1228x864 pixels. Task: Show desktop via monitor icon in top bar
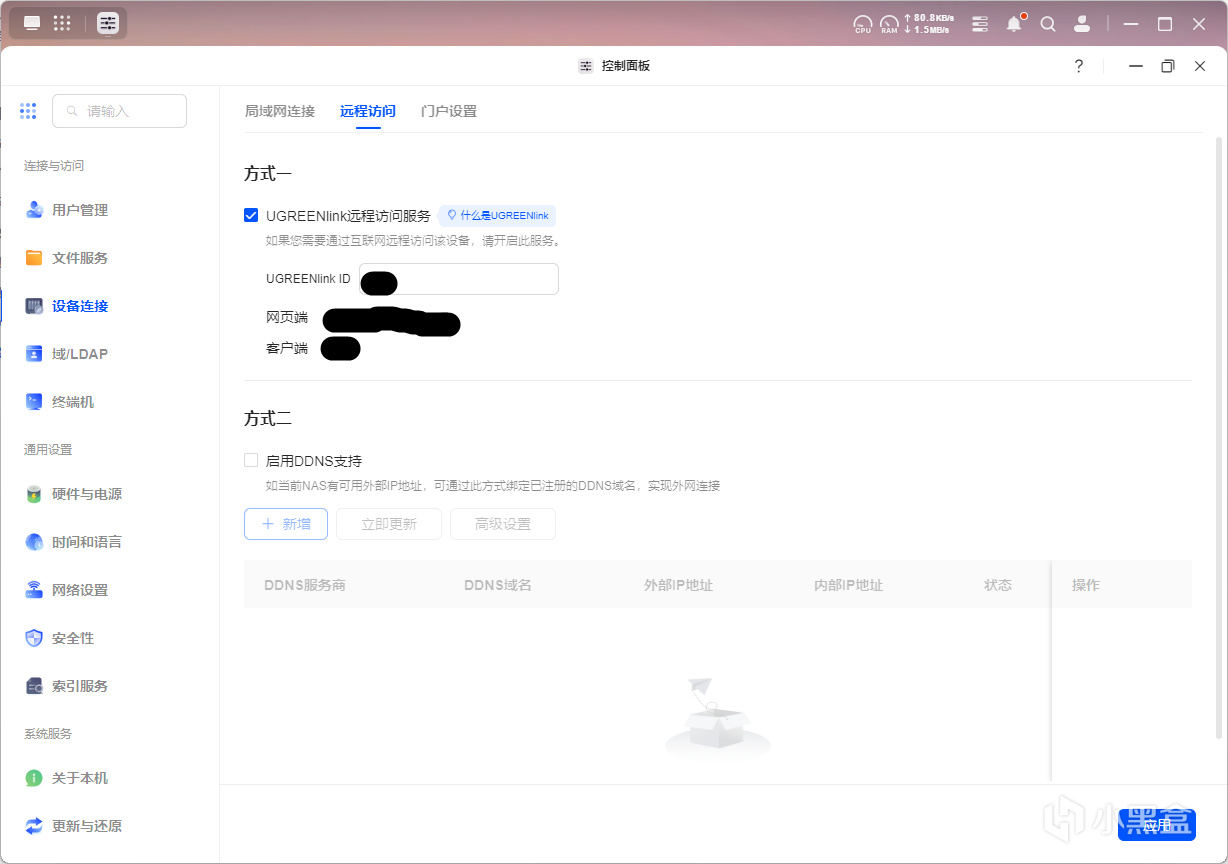[x=32, y=23]
